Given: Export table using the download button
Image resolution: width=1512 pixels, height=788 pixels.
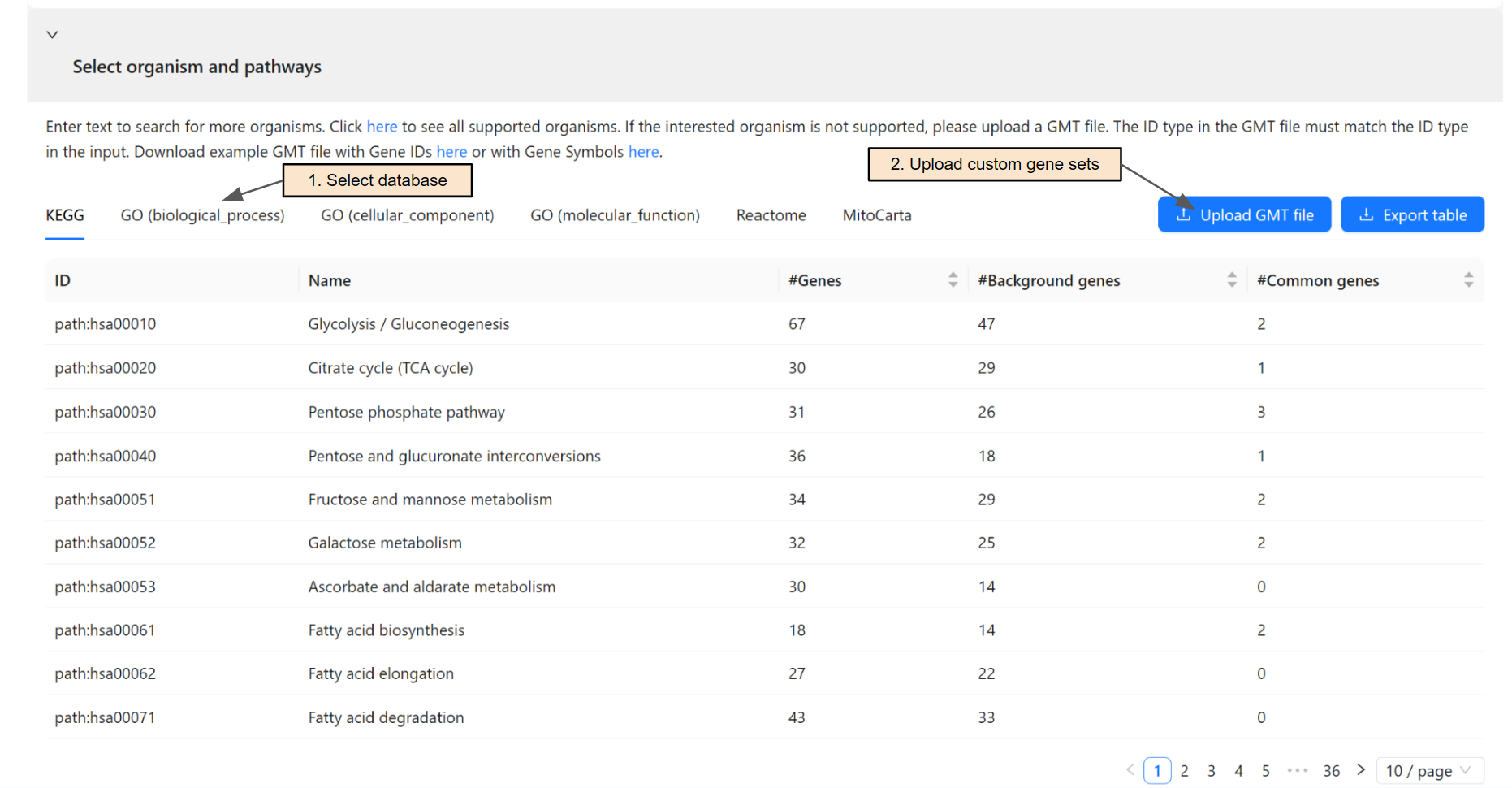Looking at the screenshot, I should point(1412,214).
